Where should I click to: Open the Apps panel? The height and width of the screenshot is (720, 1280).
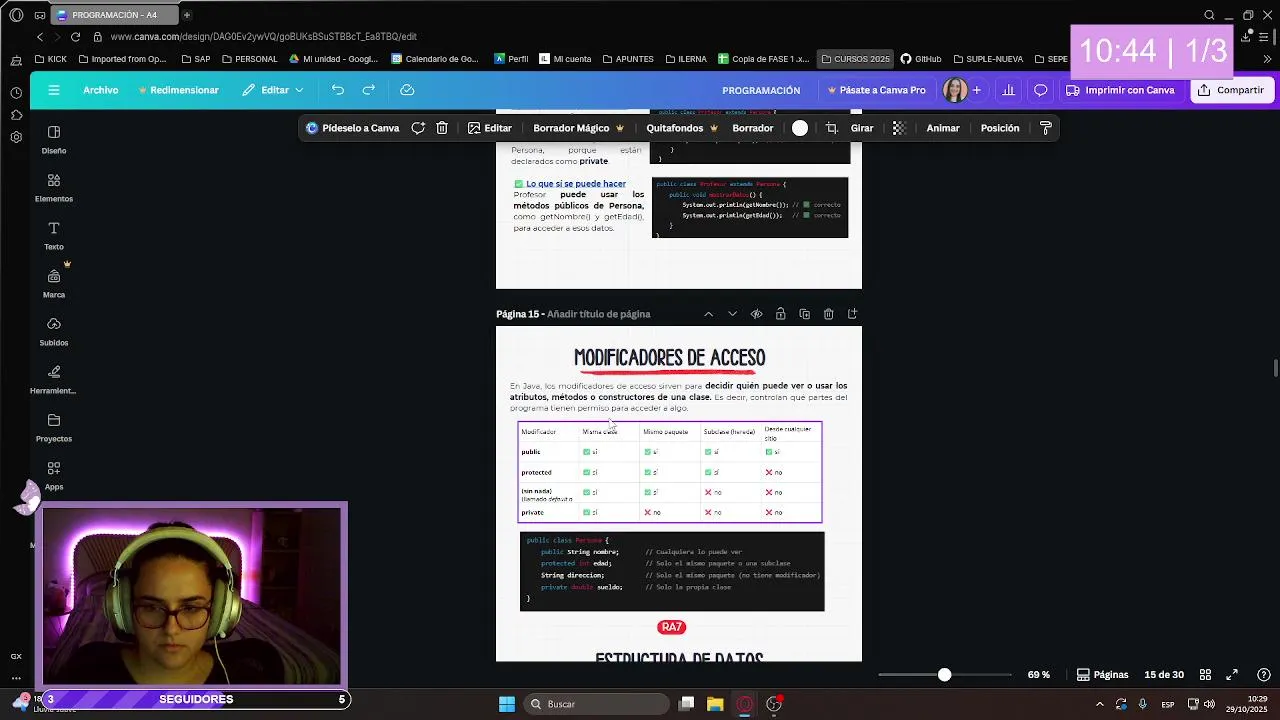click(54, 475)
